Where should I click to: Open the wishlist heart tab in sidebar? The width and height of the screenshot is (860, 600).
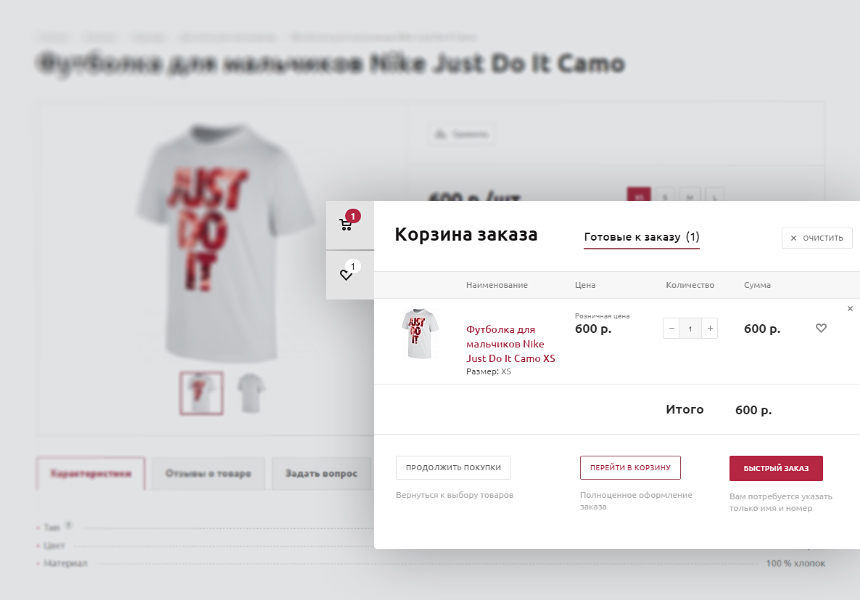349,274
